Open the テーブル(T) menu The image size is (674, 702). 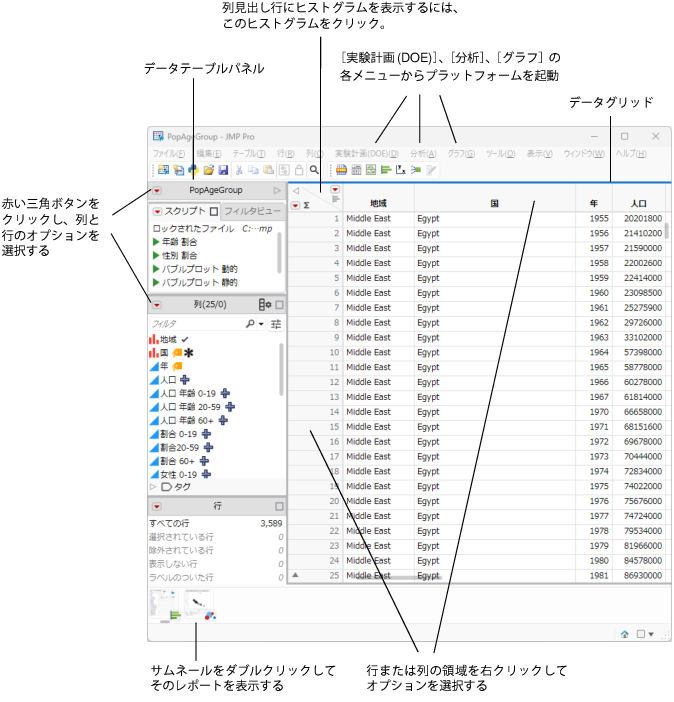pyautogui.click(x=249, y=154)
